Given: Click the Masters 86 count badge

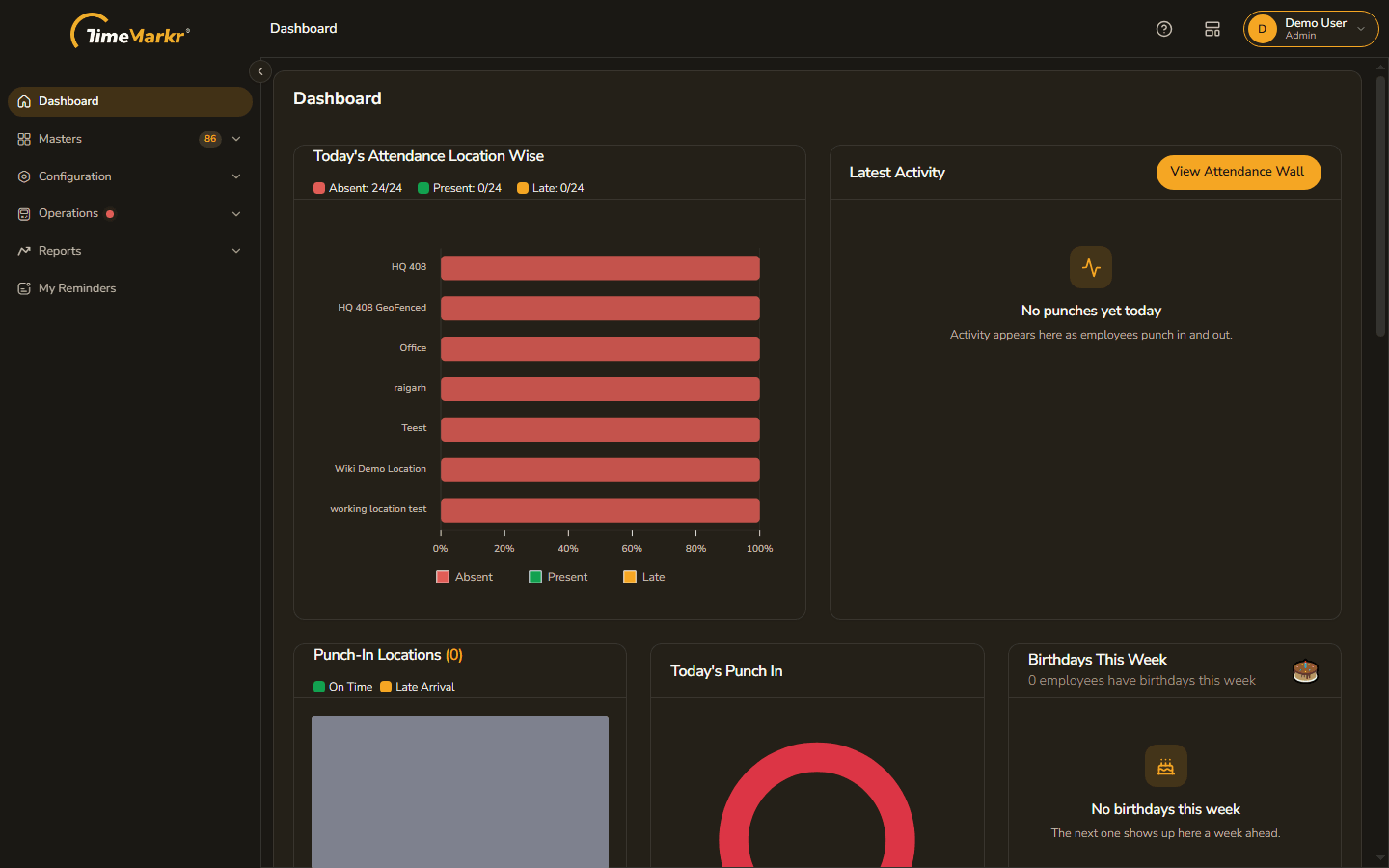Looking at the screenshot, I should click(x=210, y=139).
